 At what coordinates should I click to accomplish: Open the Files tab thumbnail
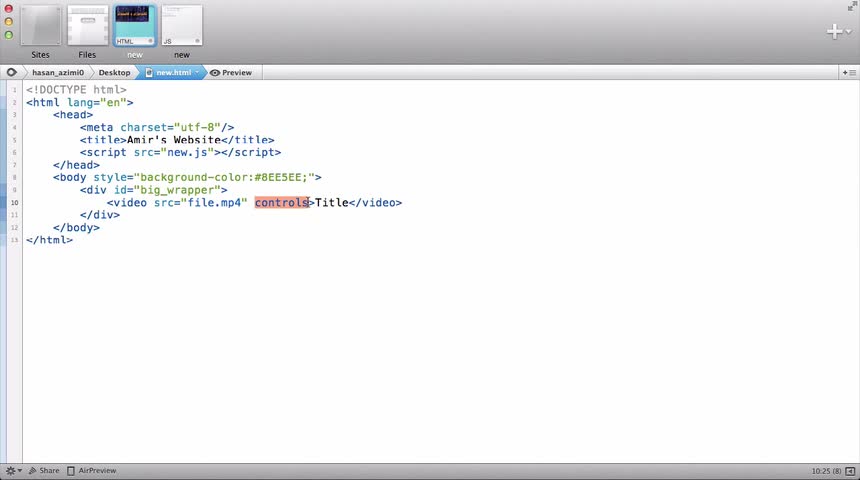pos(88,26)
